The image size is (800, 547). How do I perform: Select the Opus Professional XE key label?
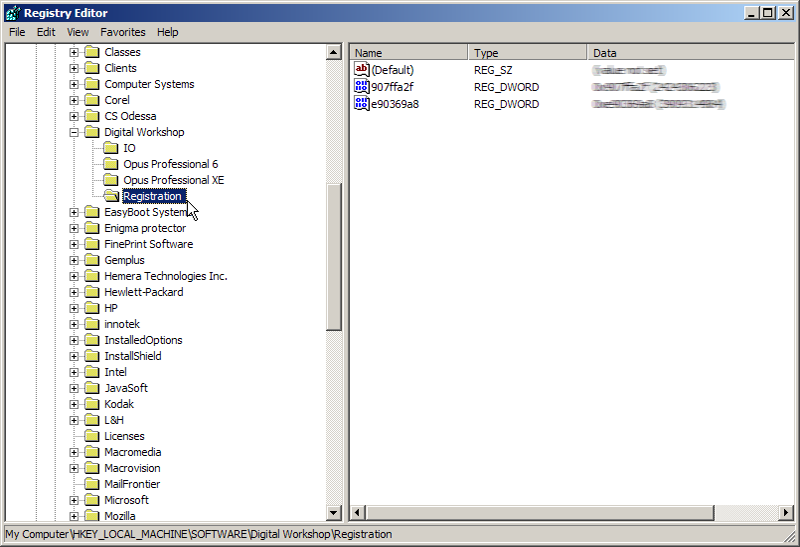[173, 180]
